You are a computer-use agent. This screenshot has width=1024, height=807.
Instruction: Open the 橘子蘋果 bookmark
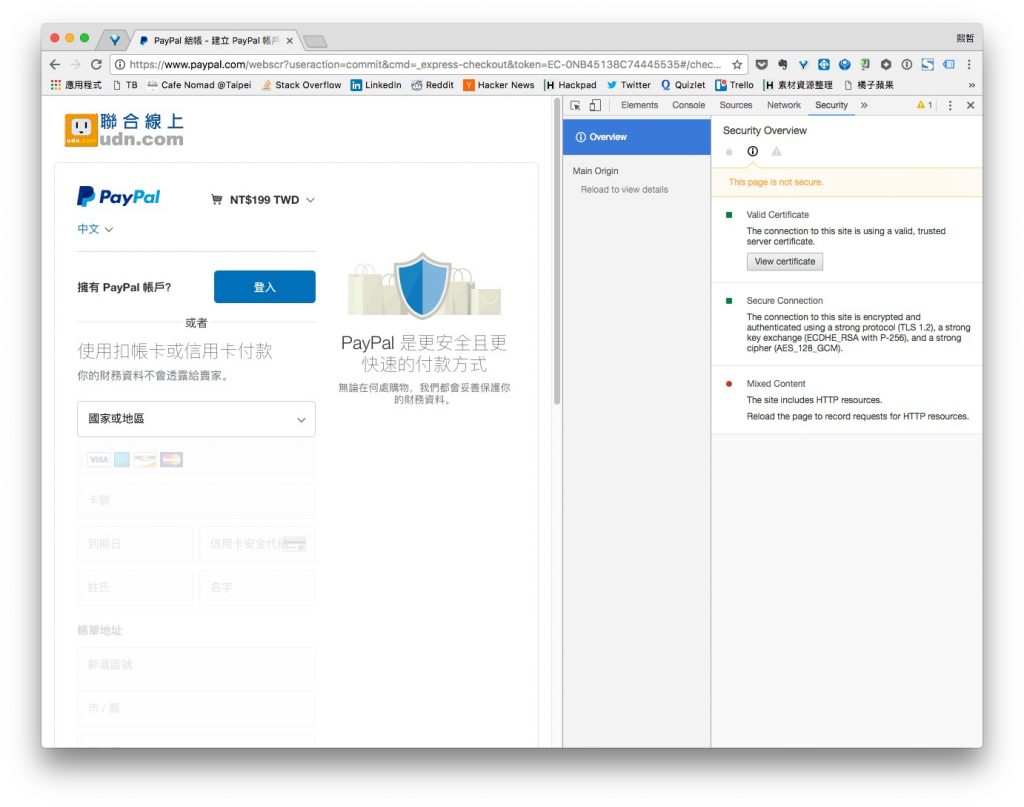(869, 85)
